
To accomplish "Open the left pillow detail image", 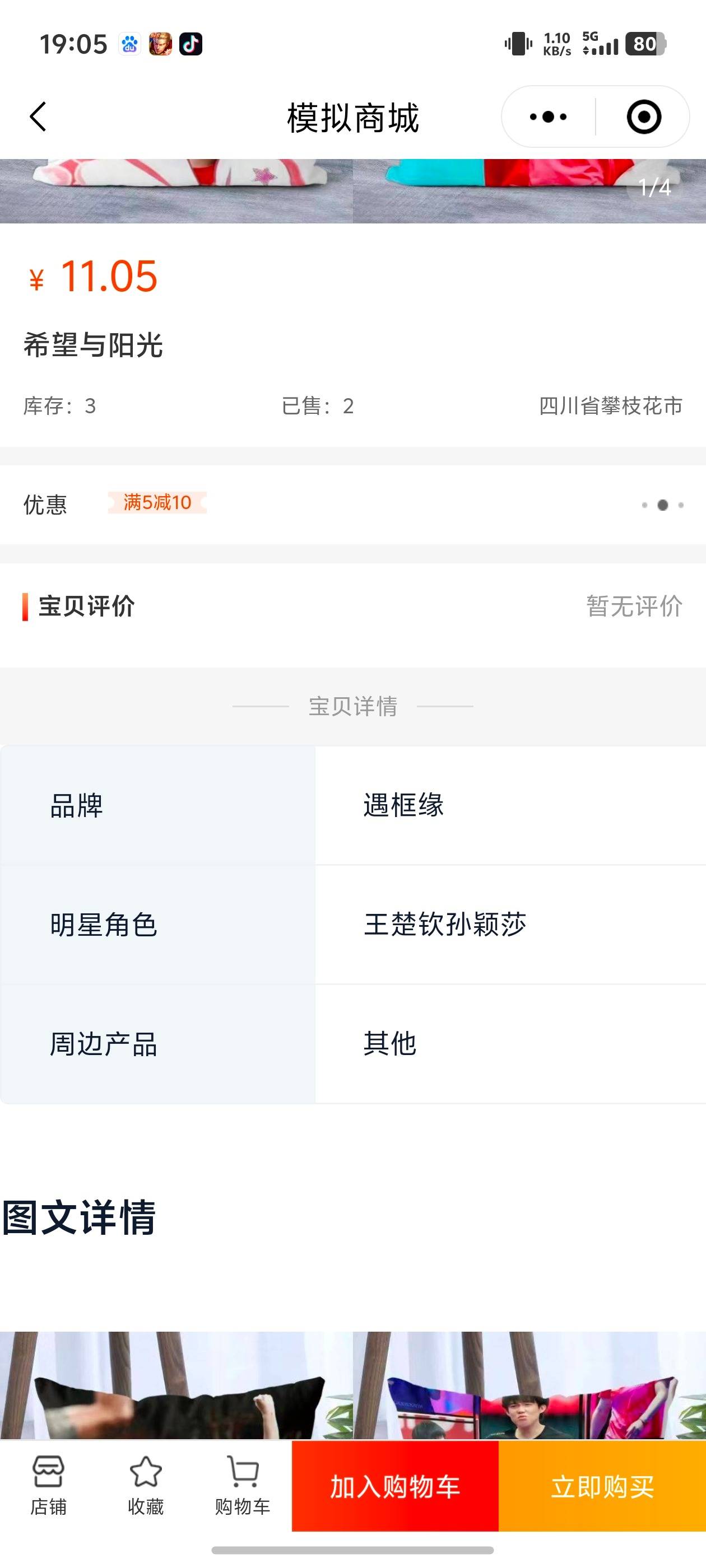I will [x=176, y=1385].
